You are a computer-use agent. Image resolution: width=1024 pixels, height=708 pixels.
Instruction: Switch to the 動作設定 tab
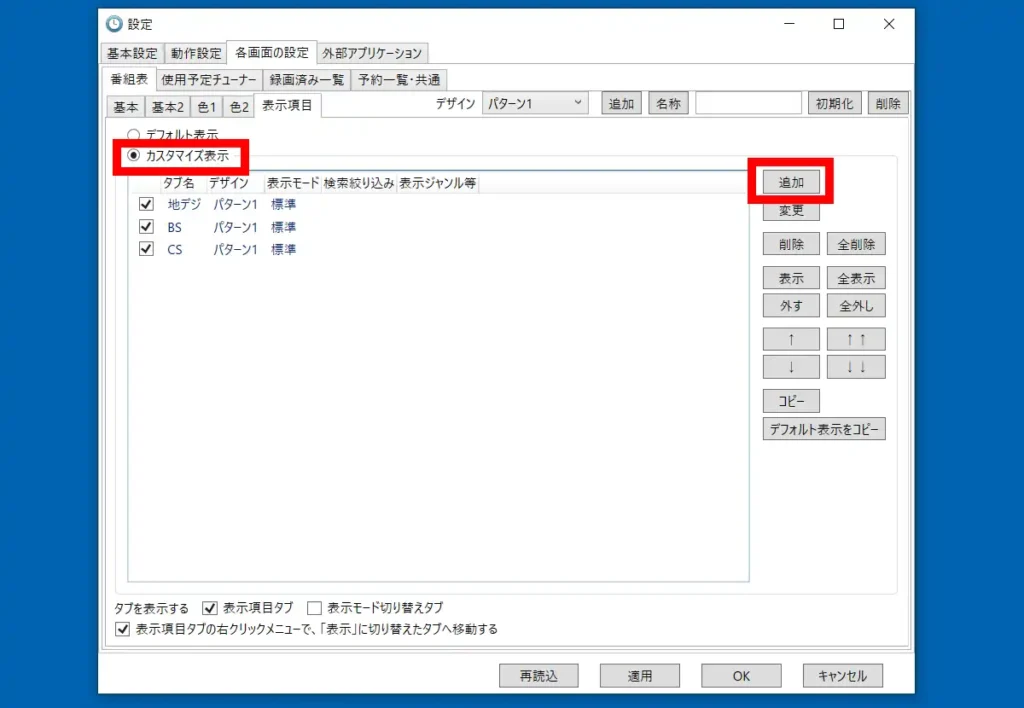click(196, 53)
